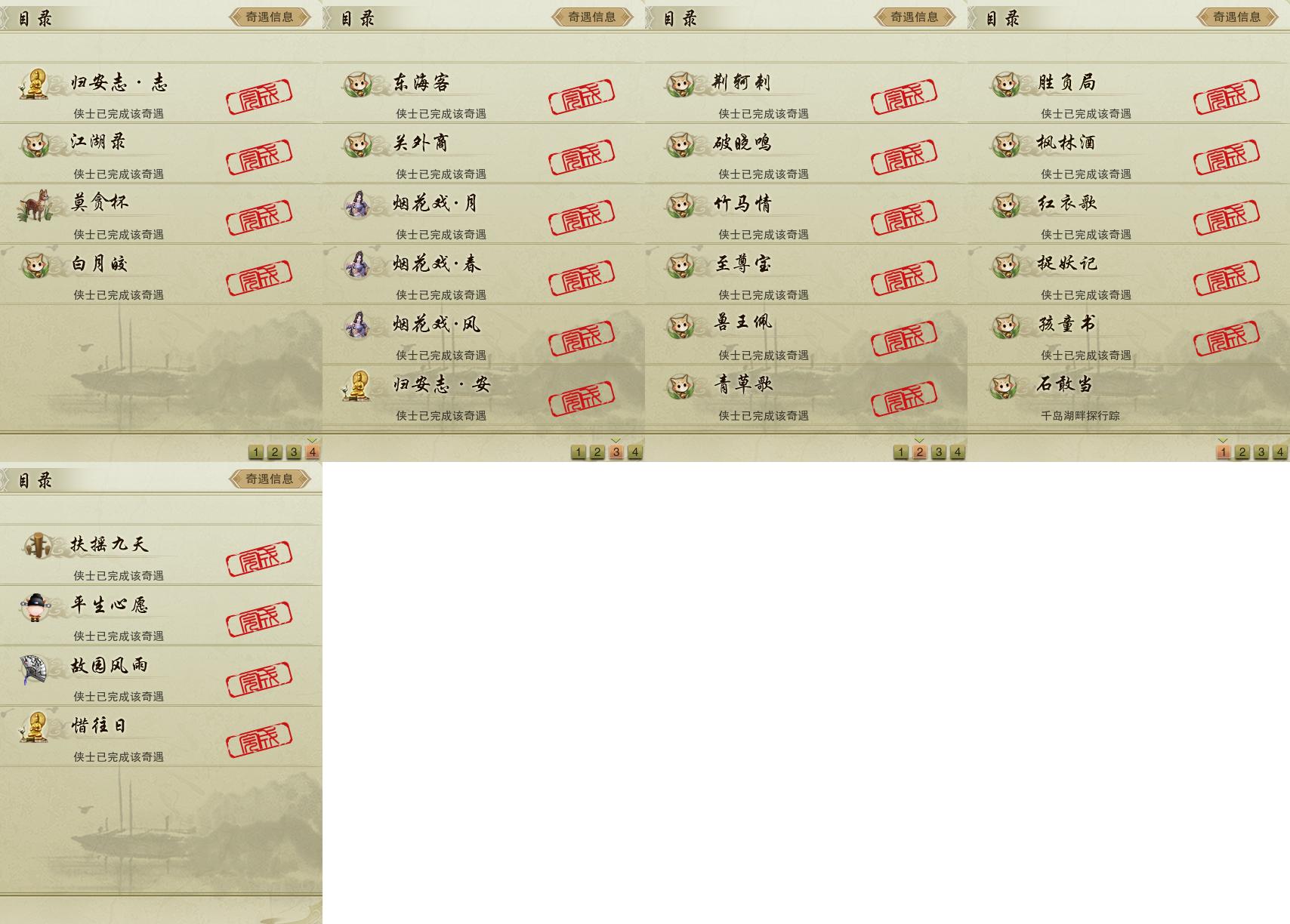
Task: Switch to page 3 in 荆轲刺 panel
Action: [x=939, y=452]
